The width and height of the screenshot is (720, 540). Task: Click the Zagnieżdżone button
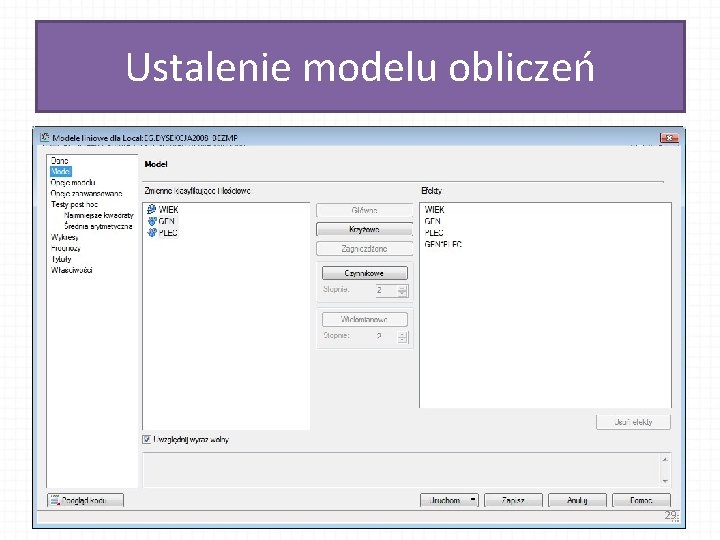coord(365,248)
